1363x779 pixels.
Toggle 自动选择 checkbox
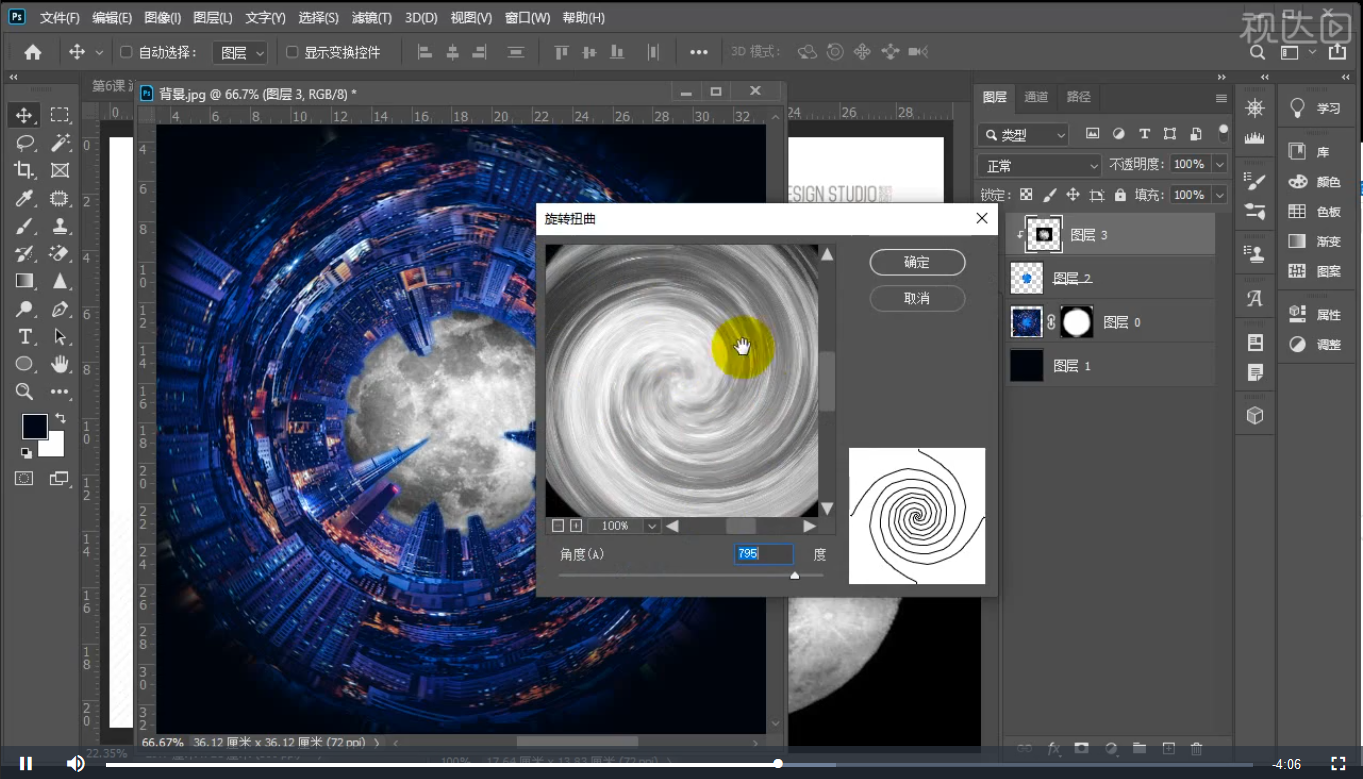(x=126, y=52)
